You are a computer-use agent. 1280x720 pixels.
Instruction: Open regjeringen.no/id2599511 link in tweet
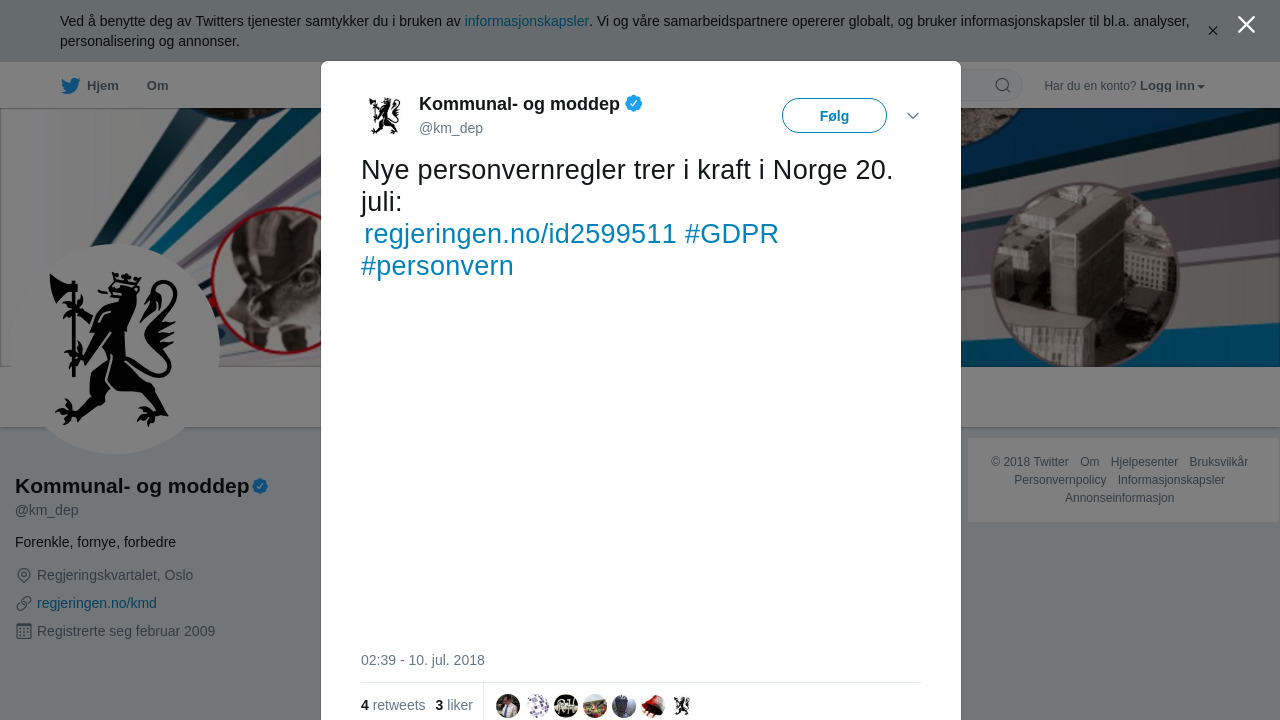tap(520, 234)
